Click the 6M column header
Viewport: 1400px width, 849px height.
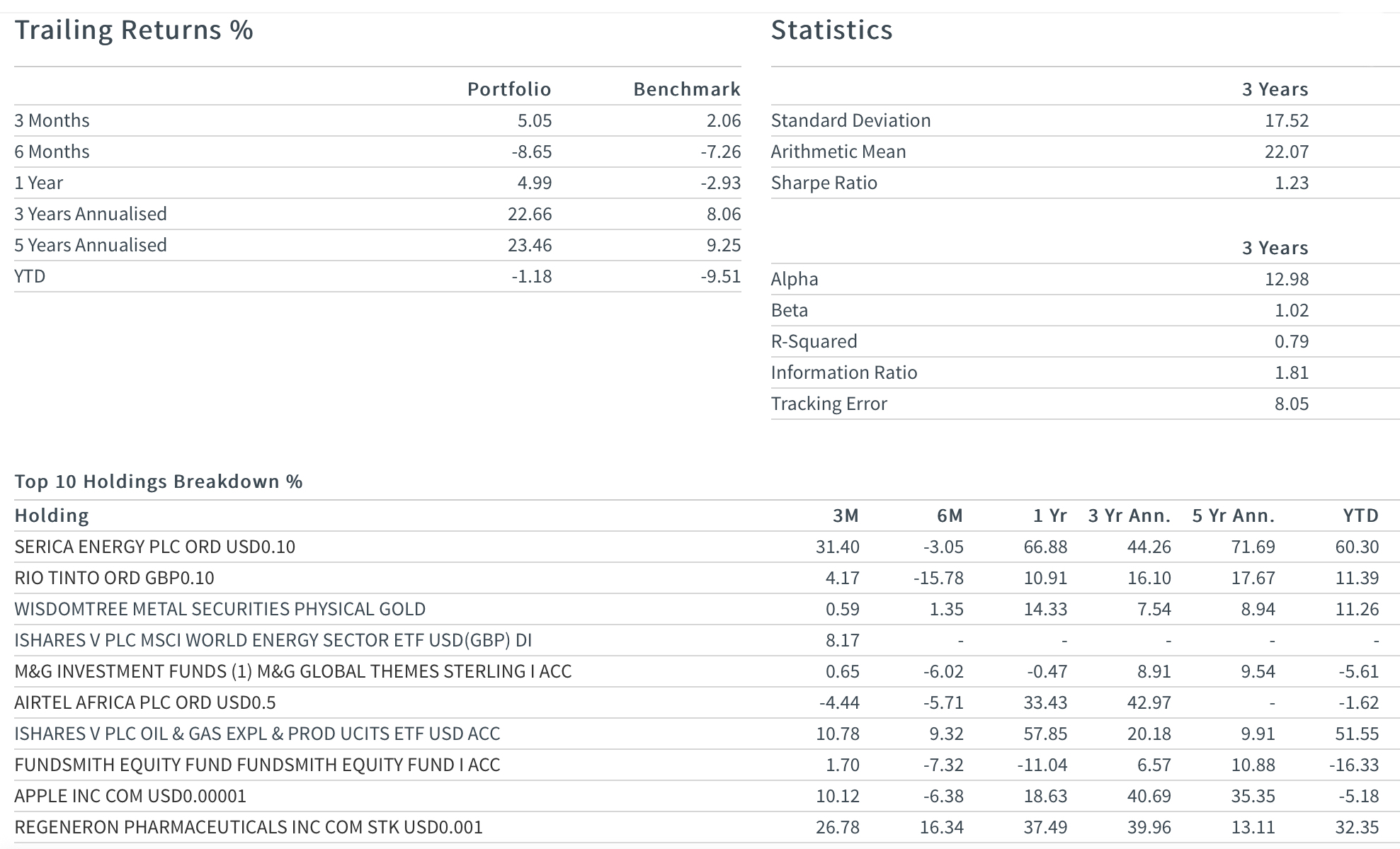[x=950, y=515]
